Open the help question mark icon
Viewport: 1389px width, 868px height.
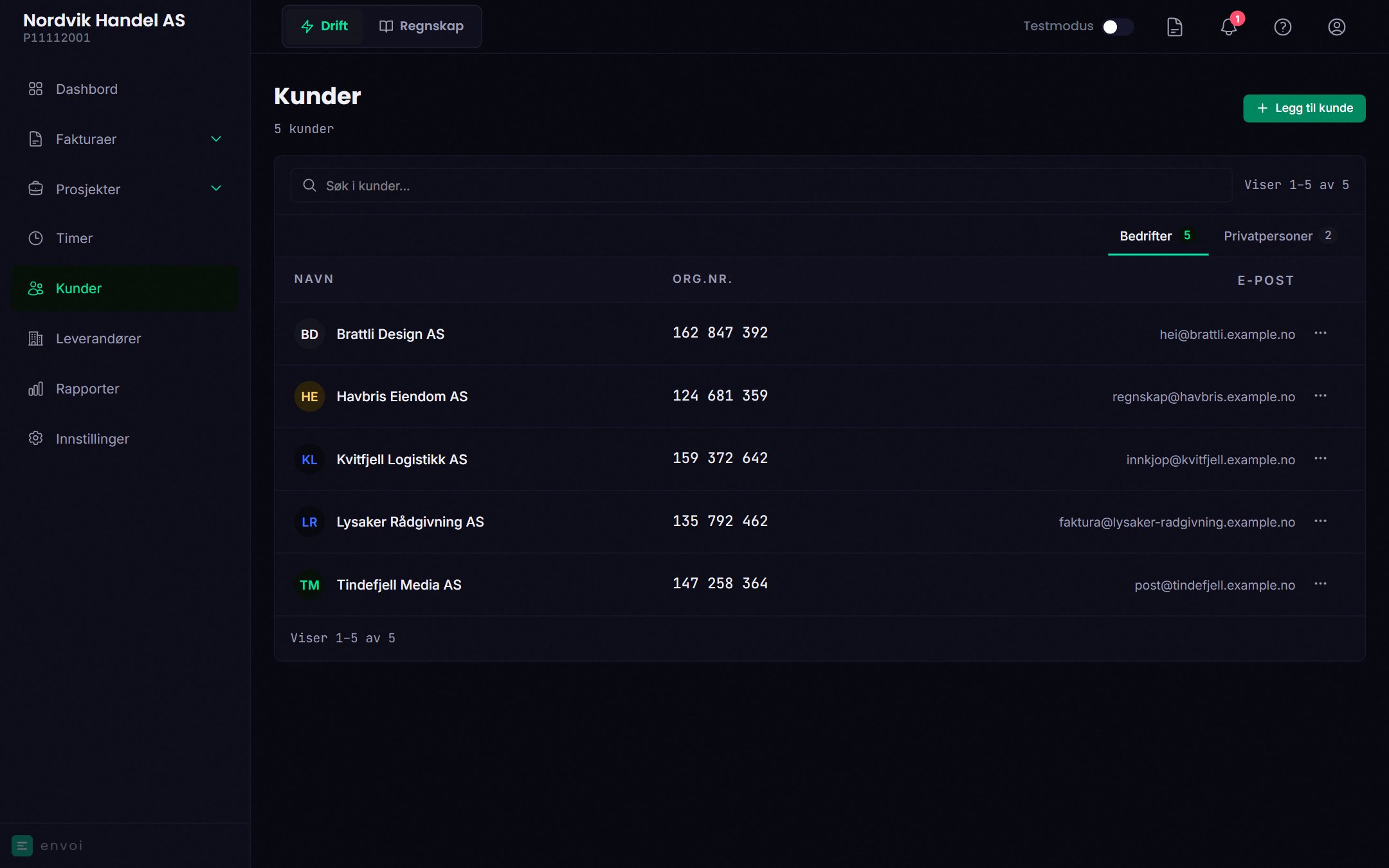pos(1282,27)
